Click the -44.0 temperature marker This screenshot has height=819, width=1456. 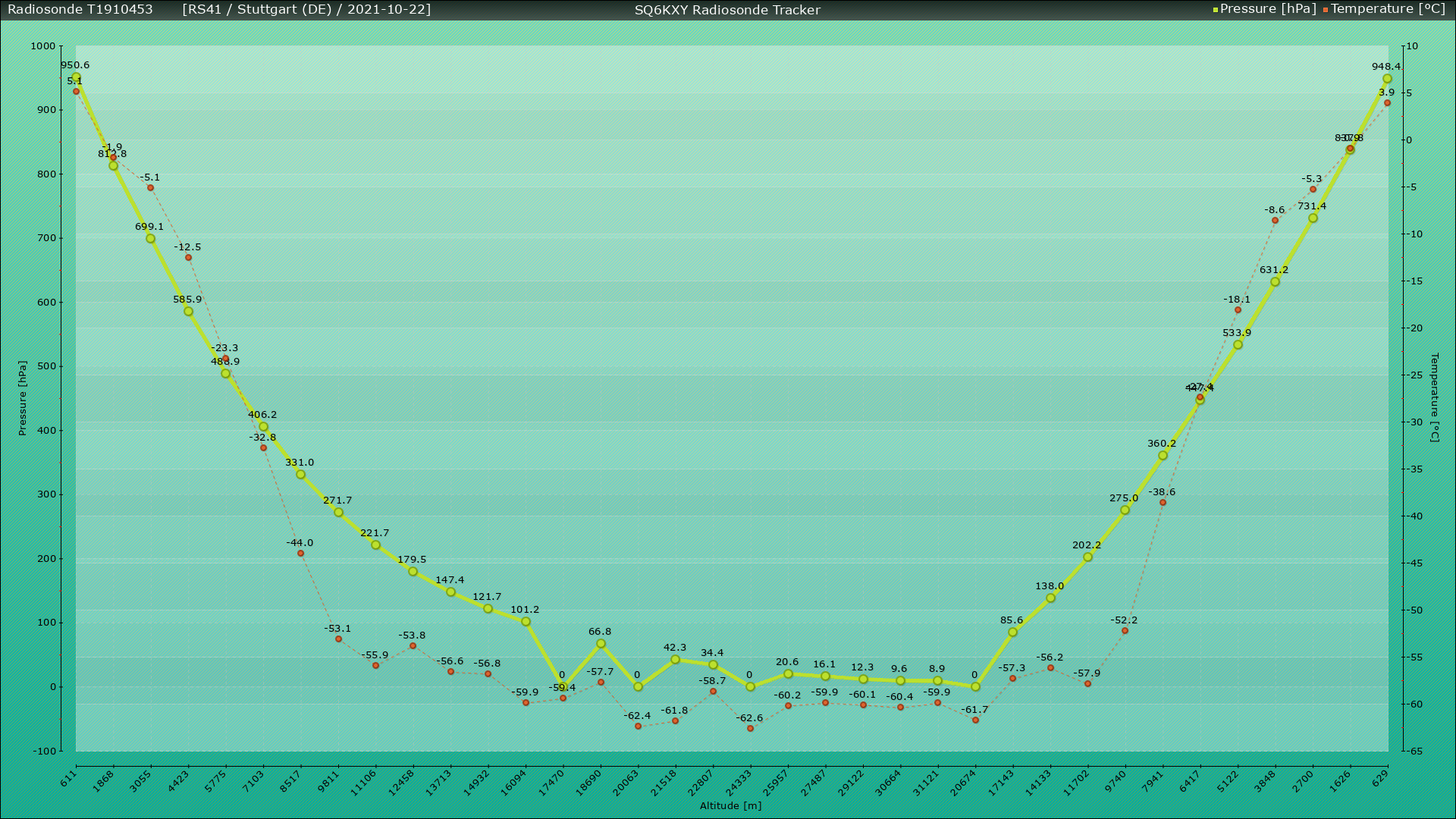[x=300, y=554]
